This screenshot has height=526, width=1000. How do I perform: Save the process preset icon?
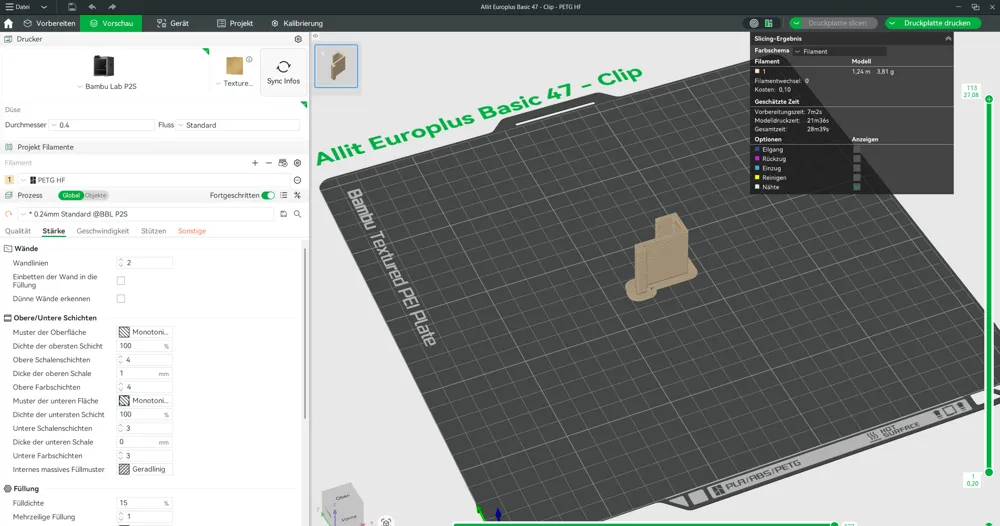click(284, 214)
